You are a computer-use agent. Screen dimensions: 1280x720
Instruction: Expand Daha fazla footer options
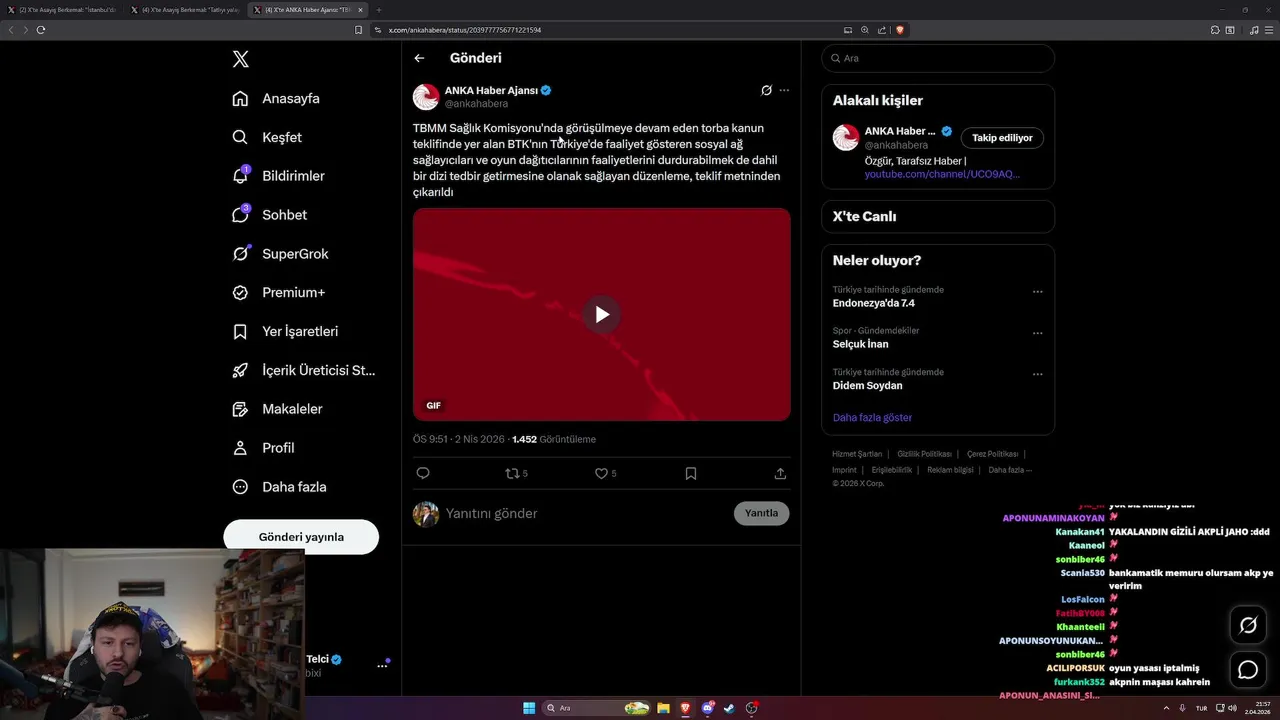click(x=1010, y=470)
